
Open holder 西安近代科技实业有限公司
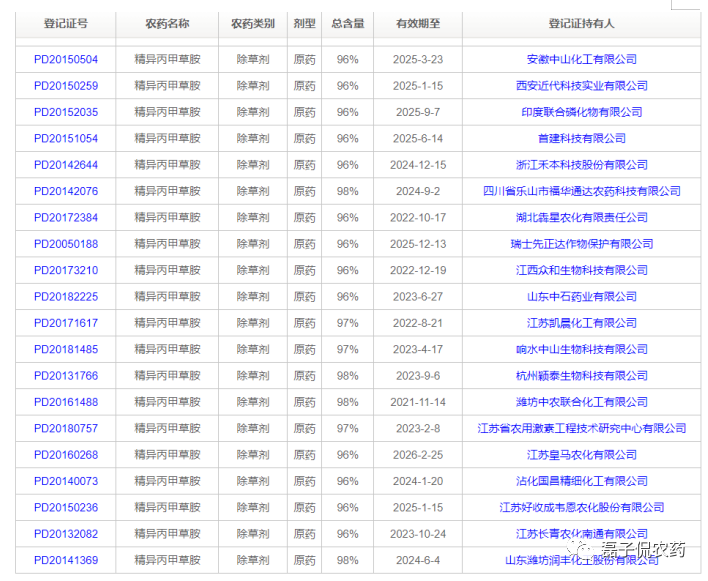582,86
